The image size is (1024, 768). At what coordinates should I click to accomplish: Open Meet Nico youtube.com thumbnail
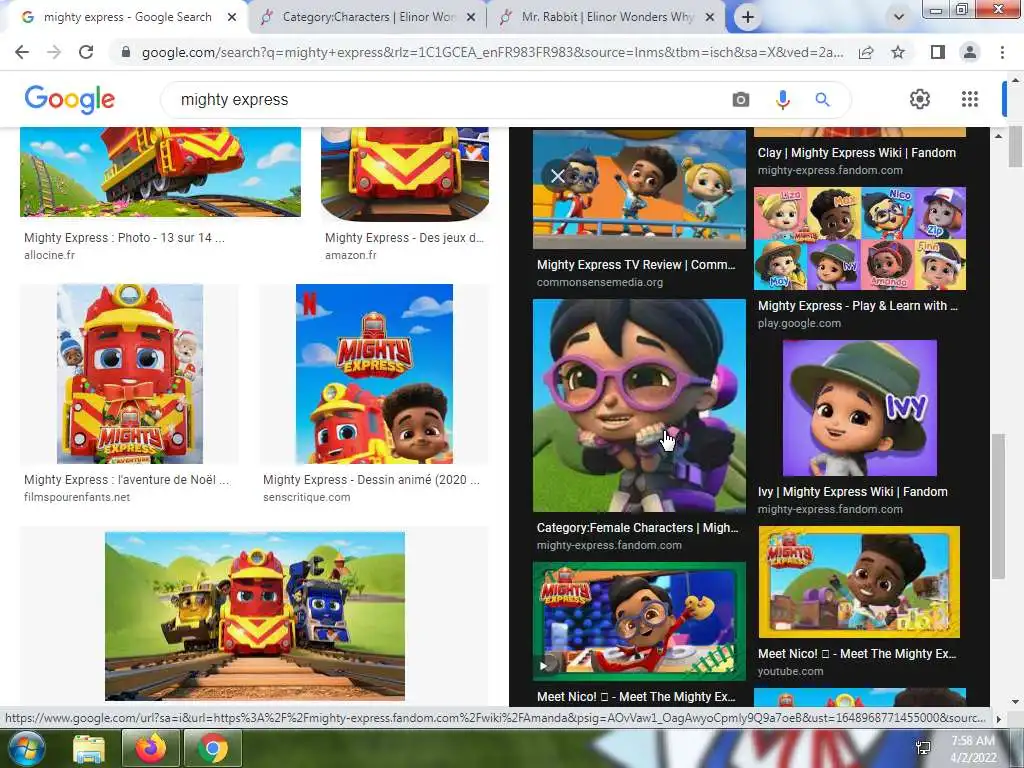[859, 581]
